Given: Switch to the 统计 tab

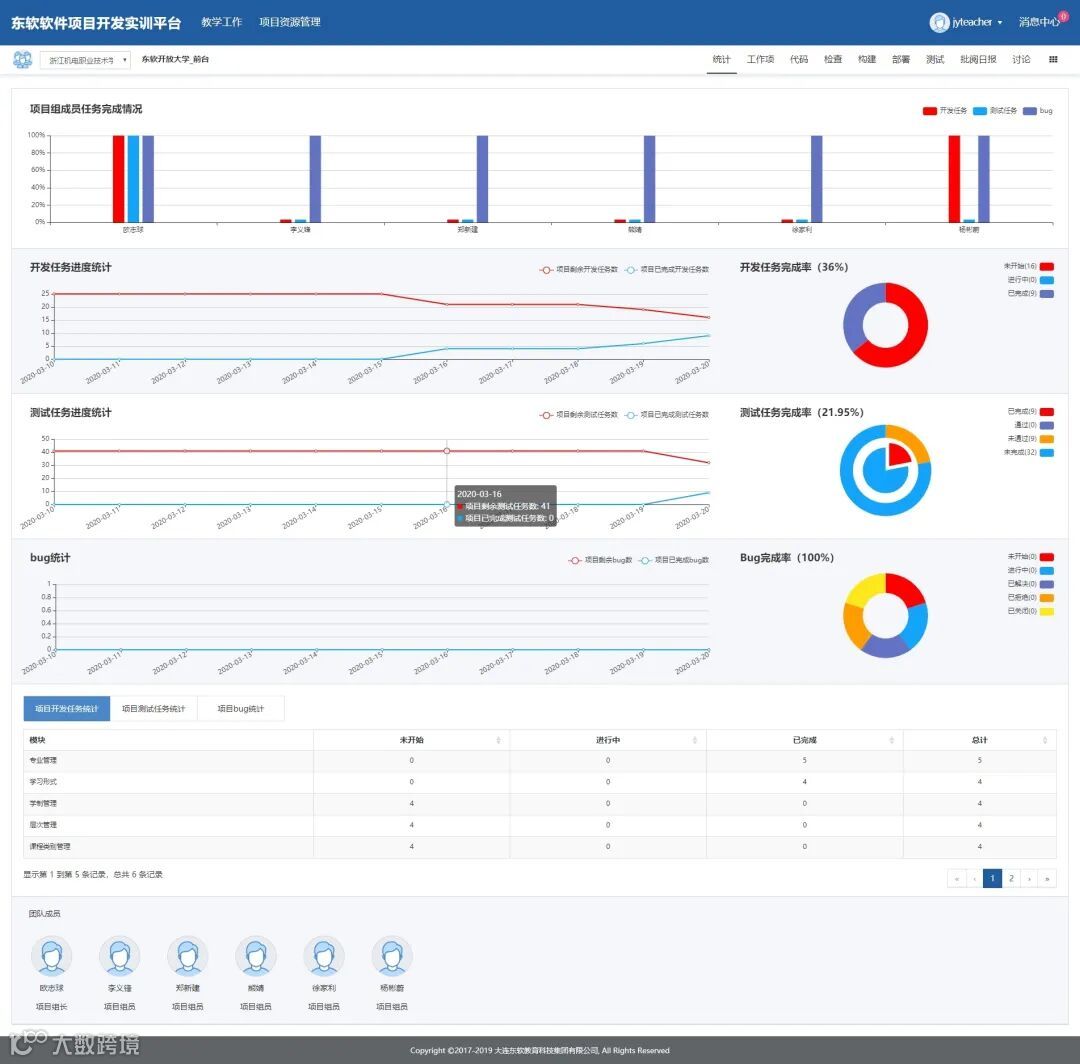Looking at the screenshot, I should point(721,60).
